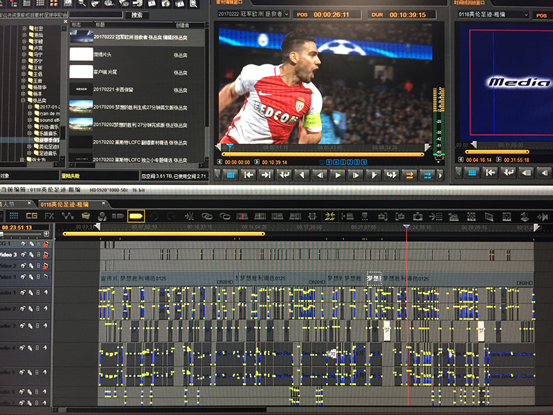This screenshot has width=553, height=415.
Task: Step one frame back in source monitor
Action: (320, 175)
